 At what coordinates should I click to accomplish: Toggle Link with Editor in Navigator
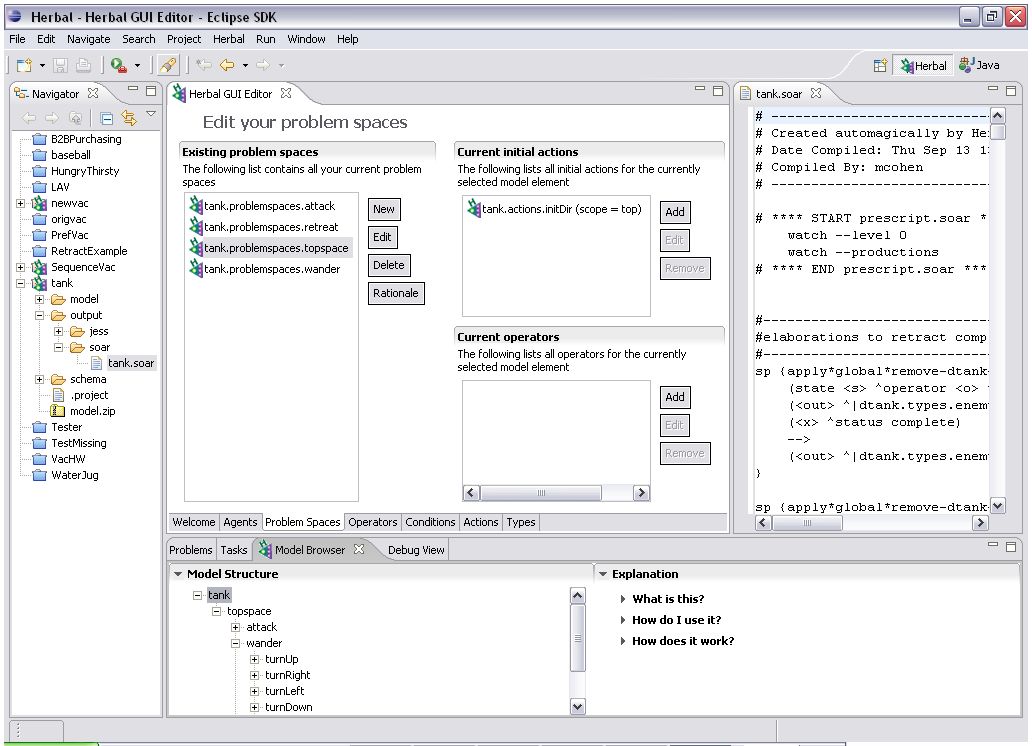[129, 118]
